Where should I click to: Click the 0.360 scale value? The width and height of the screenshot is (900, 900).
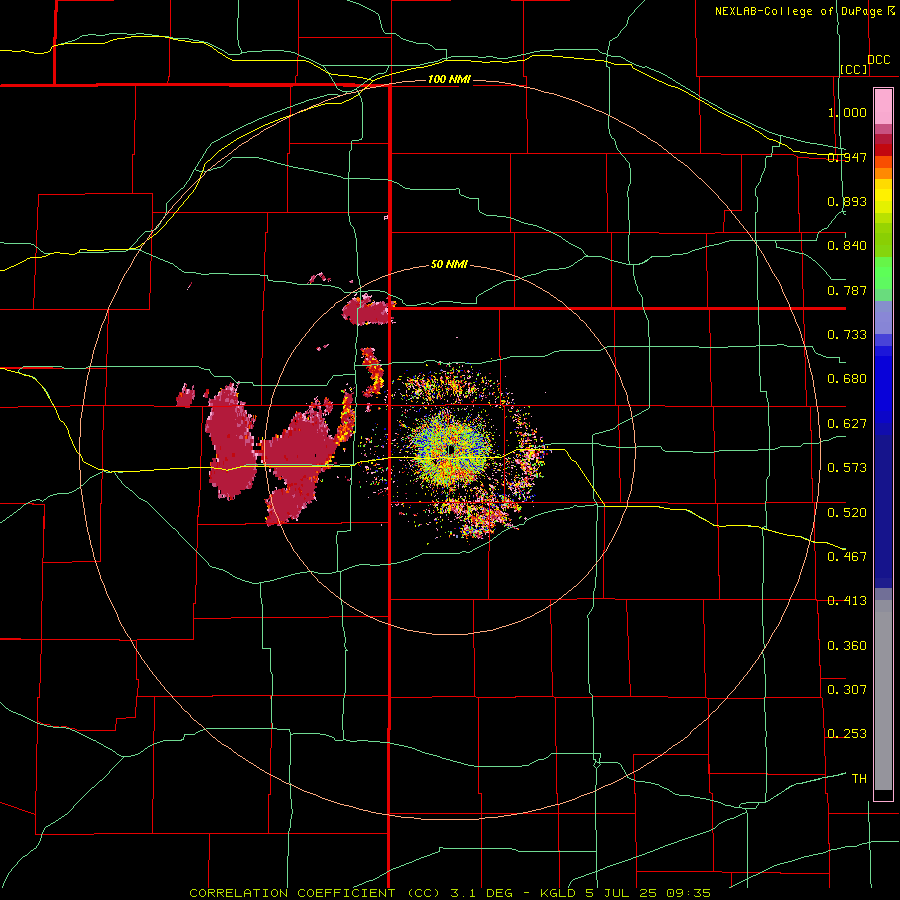point(847,646)
